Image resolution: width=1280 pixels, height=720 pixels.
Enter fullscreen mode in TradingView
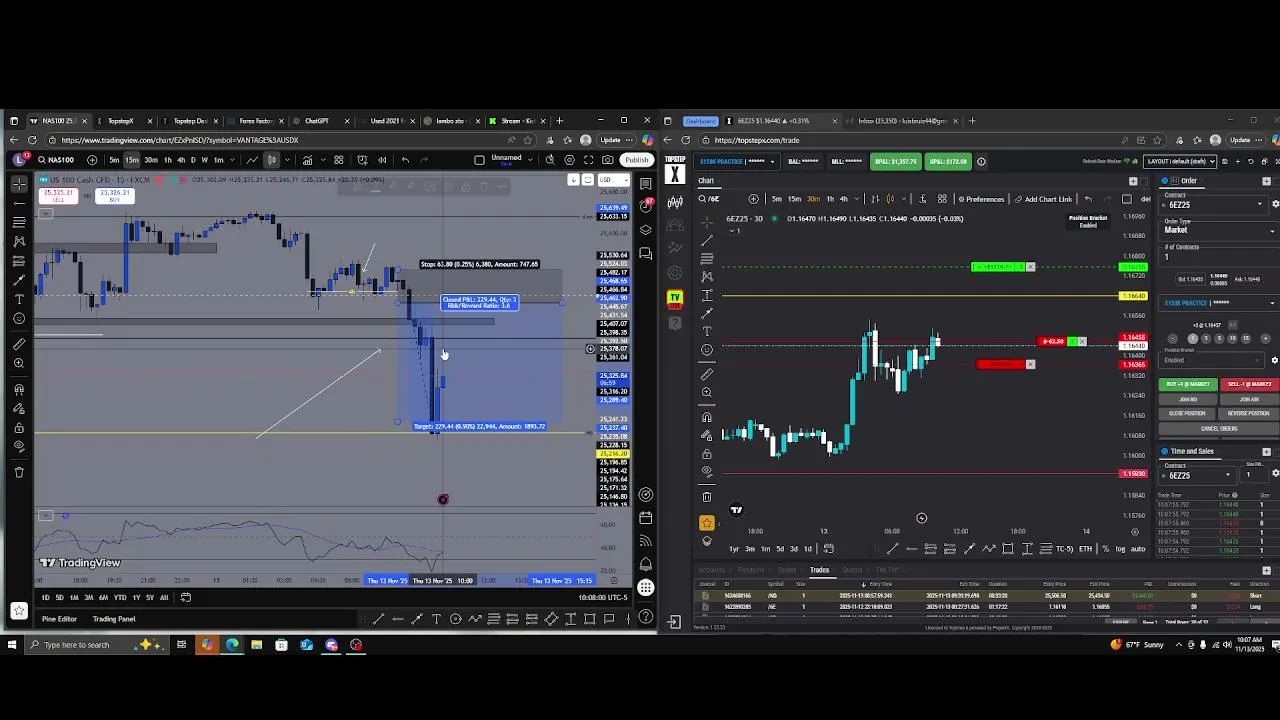(x=589, y=159)
